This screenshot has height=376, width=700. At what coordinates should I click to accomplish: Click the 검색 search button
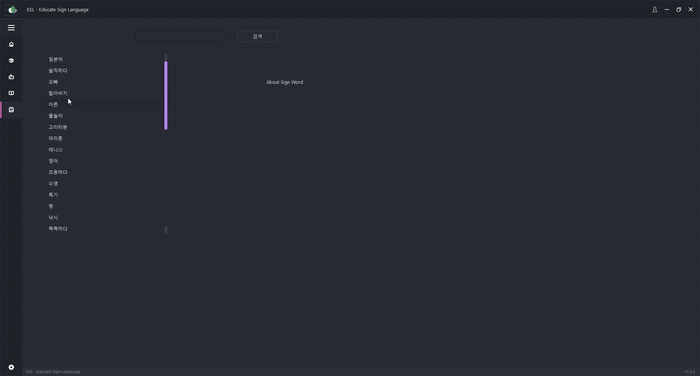[257, 36]
